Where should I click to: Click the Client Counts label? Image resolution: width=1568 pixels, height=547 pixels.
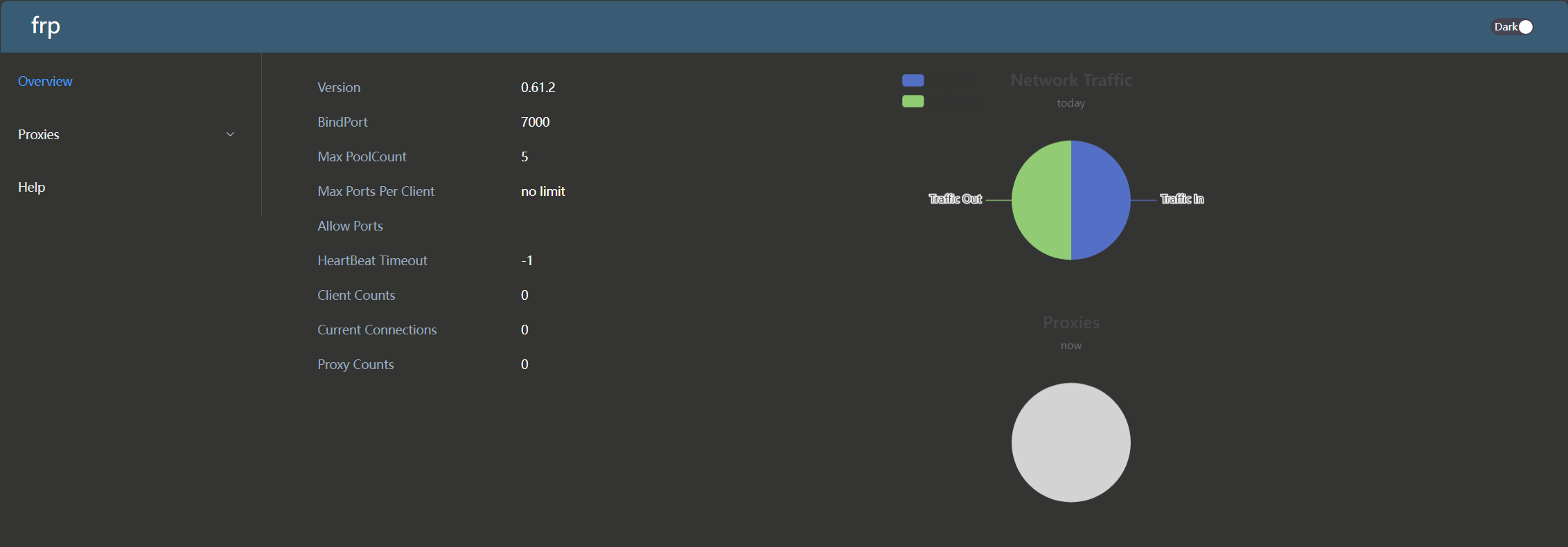(356, 295)
